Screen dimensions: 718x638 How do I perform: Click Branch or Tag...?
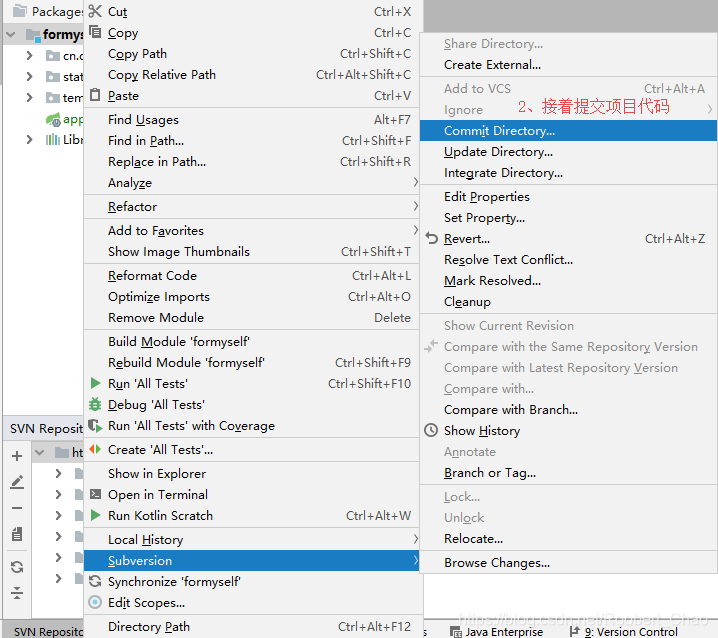coord(568,473)
